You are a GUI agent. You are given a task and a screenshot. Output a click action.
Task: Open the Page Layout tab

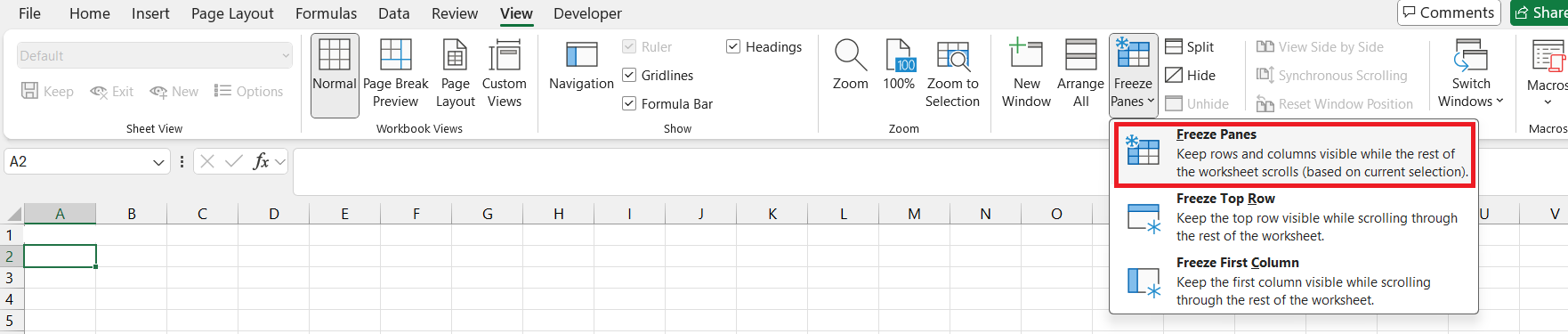pyautogui.click(x=232, y=13)
